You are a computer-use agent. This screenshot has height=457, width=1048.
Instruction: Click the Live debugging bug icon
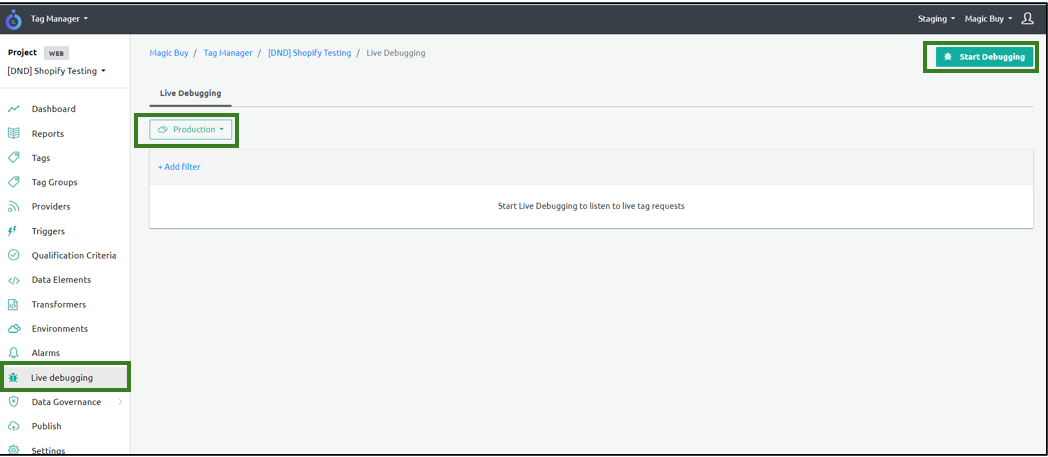(13, 377)
